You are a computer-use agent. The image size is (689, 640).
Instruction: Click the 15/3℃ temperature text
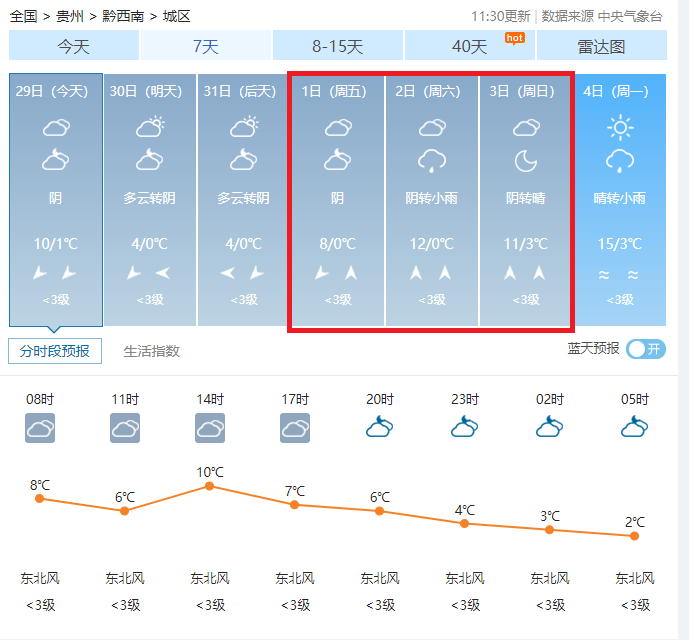[x=620, y=244]
